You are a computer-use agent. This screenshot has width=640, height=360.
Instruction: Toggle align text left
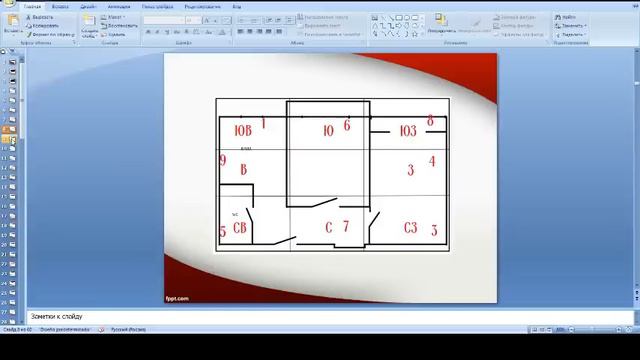click(240, 31)
